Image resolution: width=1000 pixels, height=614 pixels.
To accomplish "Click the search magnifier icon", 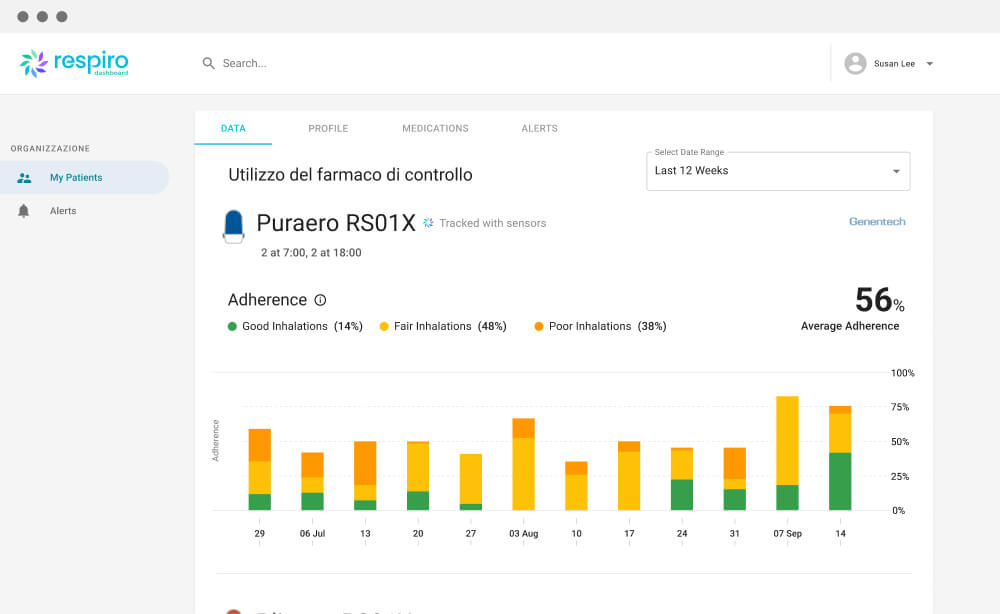I will coord(209,63).
